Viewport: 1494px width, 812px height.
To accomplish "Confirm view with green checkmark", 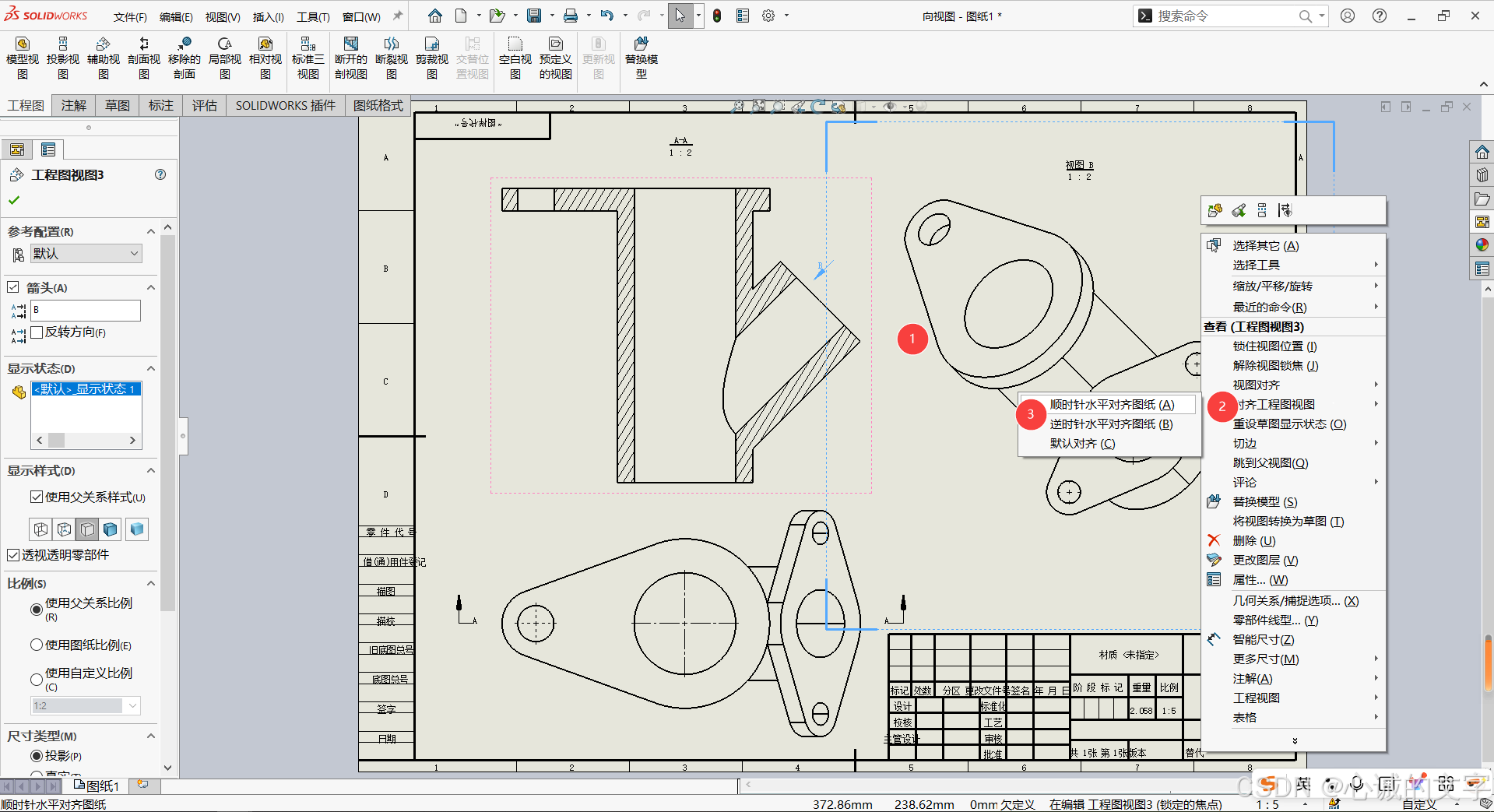I will 13,200.
